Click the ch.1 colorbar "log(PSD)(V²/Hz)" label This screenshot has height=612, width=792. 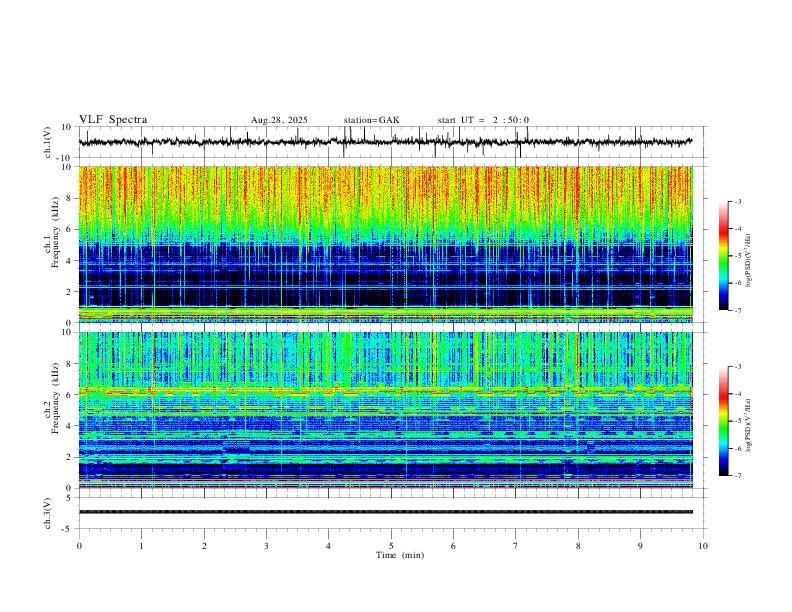[x=748, y=260]
